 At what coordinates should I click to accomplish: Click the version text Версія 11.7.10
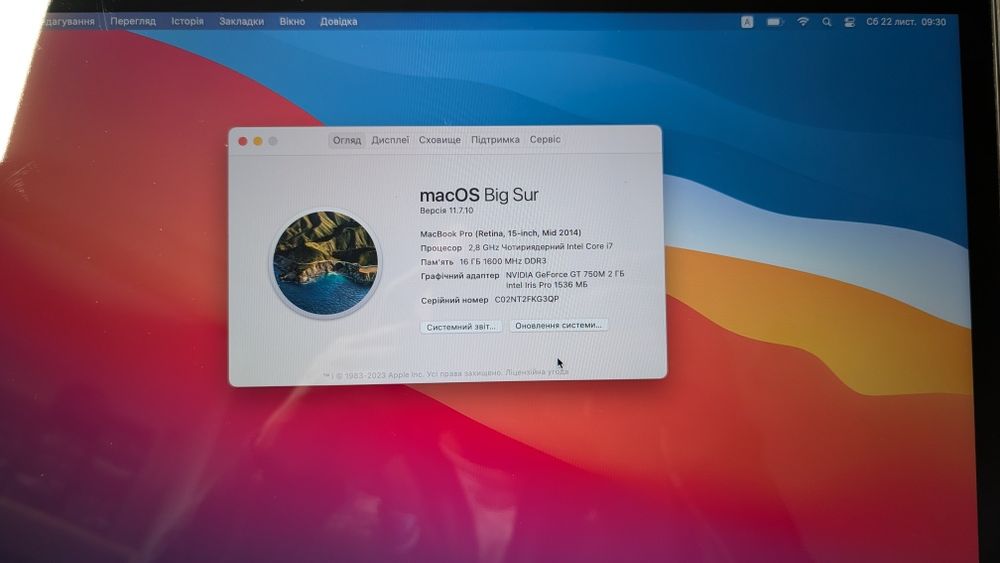tap(446, 210)
